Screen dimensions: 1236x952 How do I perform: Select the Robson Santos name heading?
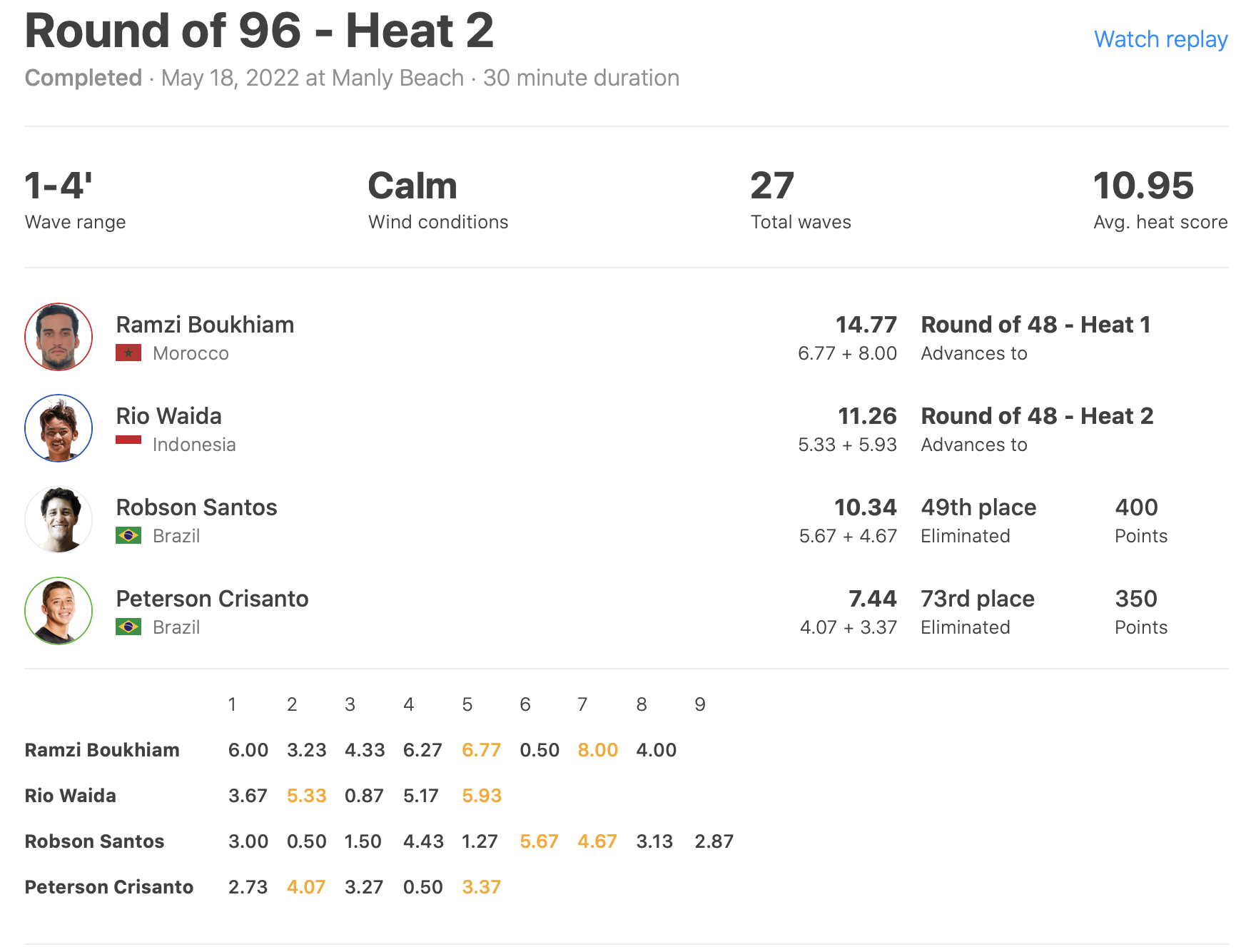click(196, 507)
